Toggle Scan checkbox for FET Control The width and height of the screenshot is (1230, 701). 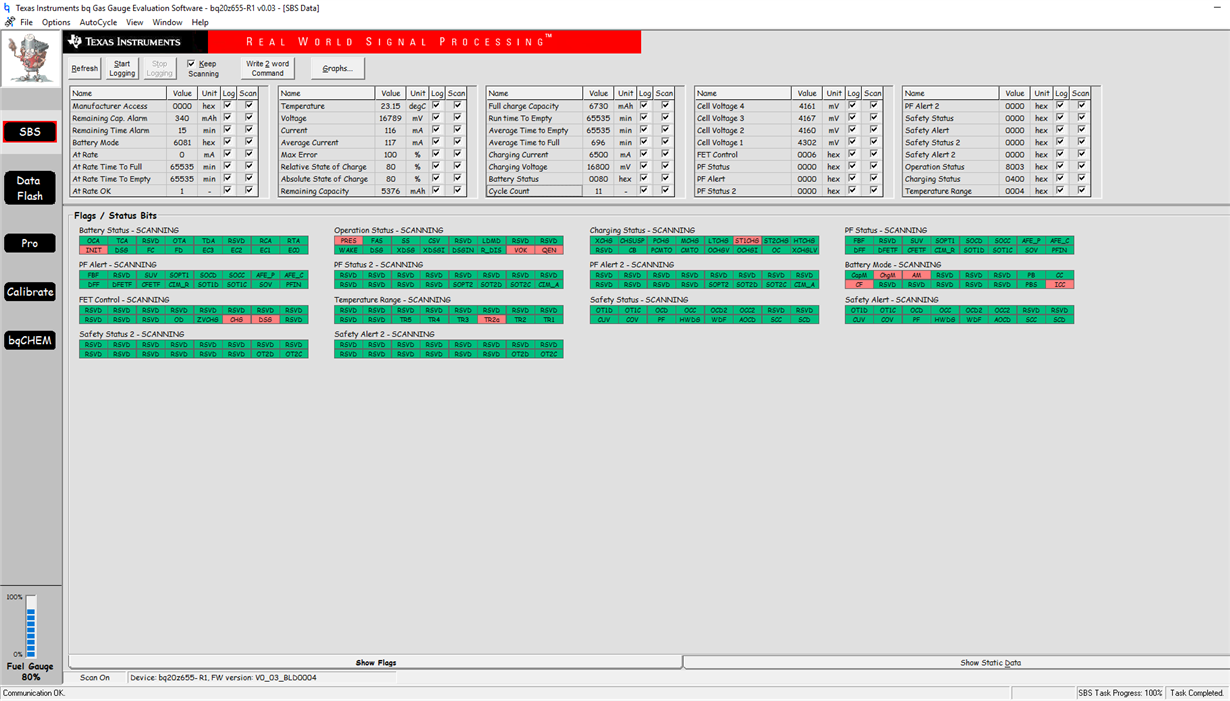coord(873,154)
